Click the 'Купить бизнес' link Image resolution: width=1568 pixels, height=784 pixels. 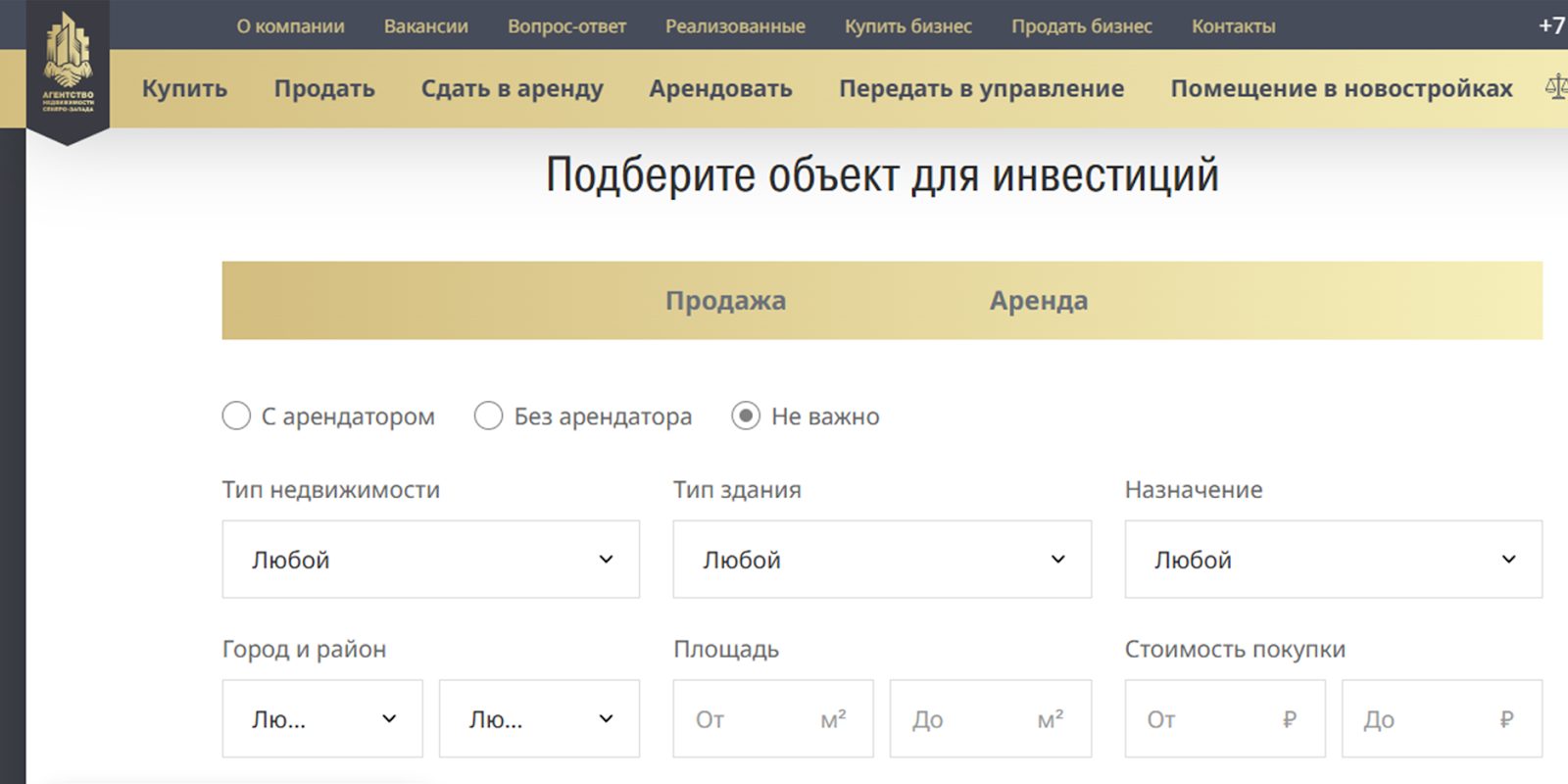pyautogui.click(x=907, y=26)
